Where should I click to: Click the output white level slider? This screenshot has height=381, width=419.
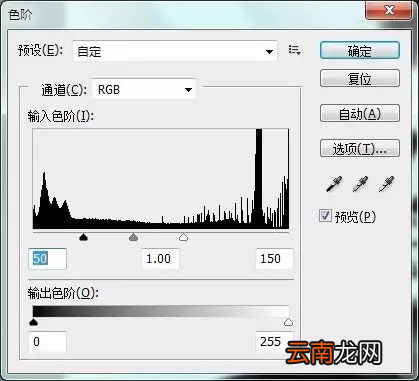(x=288, y=322)
